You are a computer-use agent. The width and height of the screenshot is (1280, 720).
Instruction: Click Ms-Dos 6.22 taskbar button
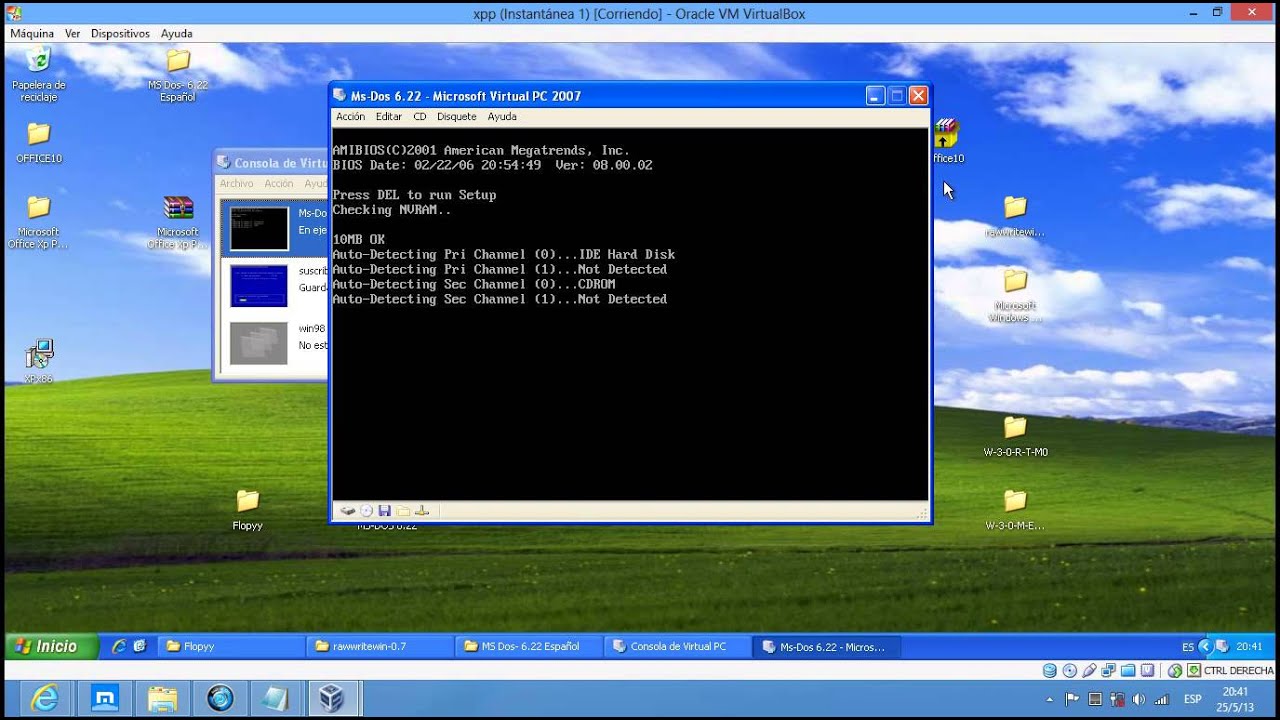pos(827,646)
